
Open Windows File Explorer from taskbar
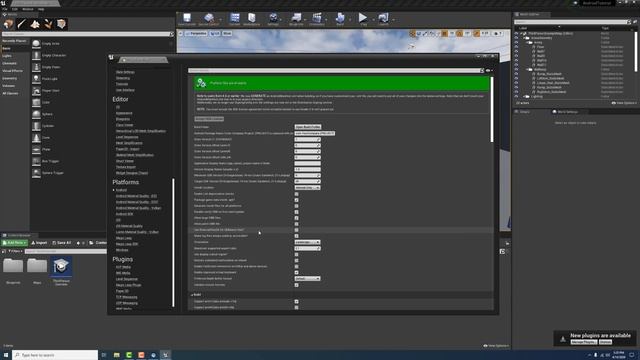point(117,355)
